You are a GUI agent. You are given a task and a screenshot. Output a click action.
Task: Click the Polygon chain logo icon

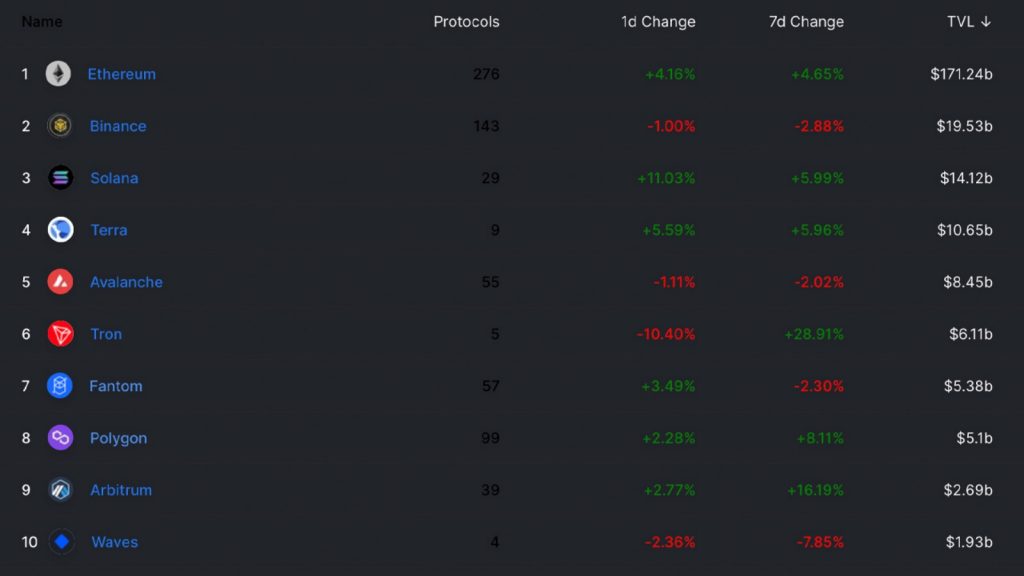[60, 438]
